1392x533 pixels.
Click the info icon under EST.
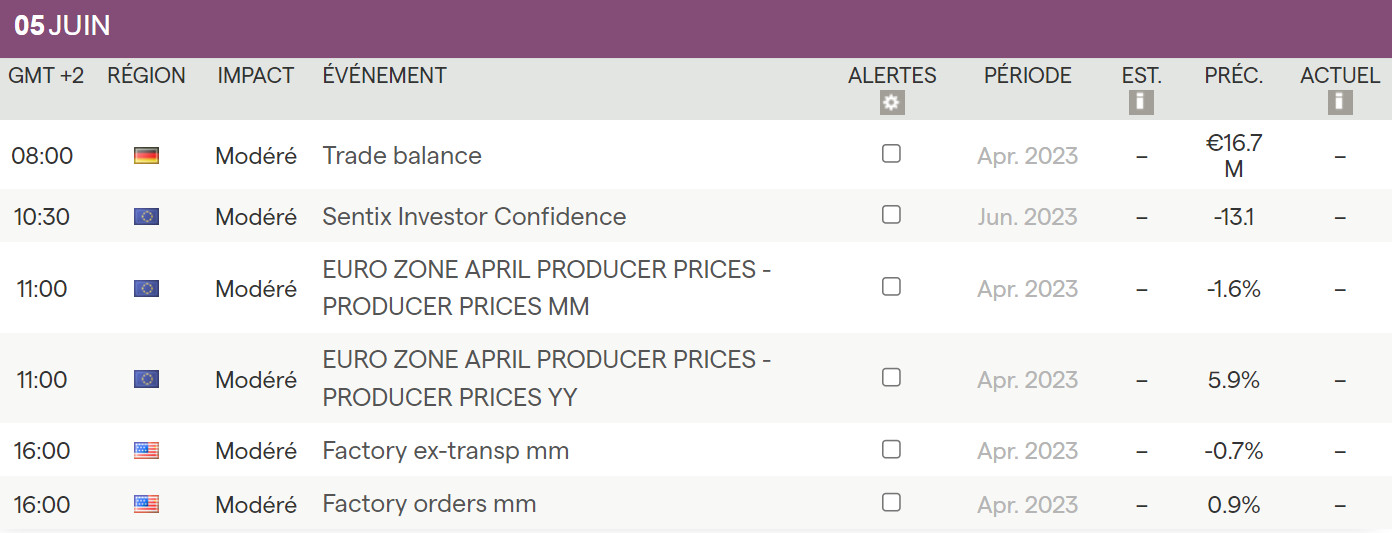click(1141, 102)
